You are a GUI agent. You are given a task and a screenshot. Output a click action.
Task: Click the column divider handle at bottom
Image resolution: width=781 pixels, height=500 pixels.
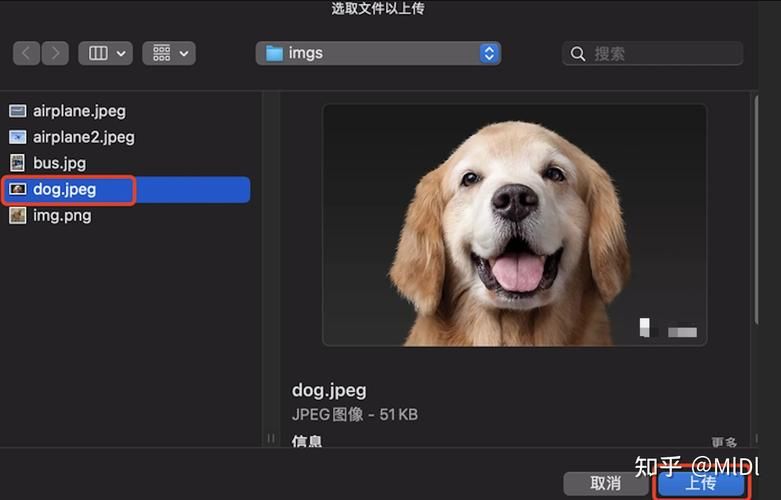pos(271,438)
